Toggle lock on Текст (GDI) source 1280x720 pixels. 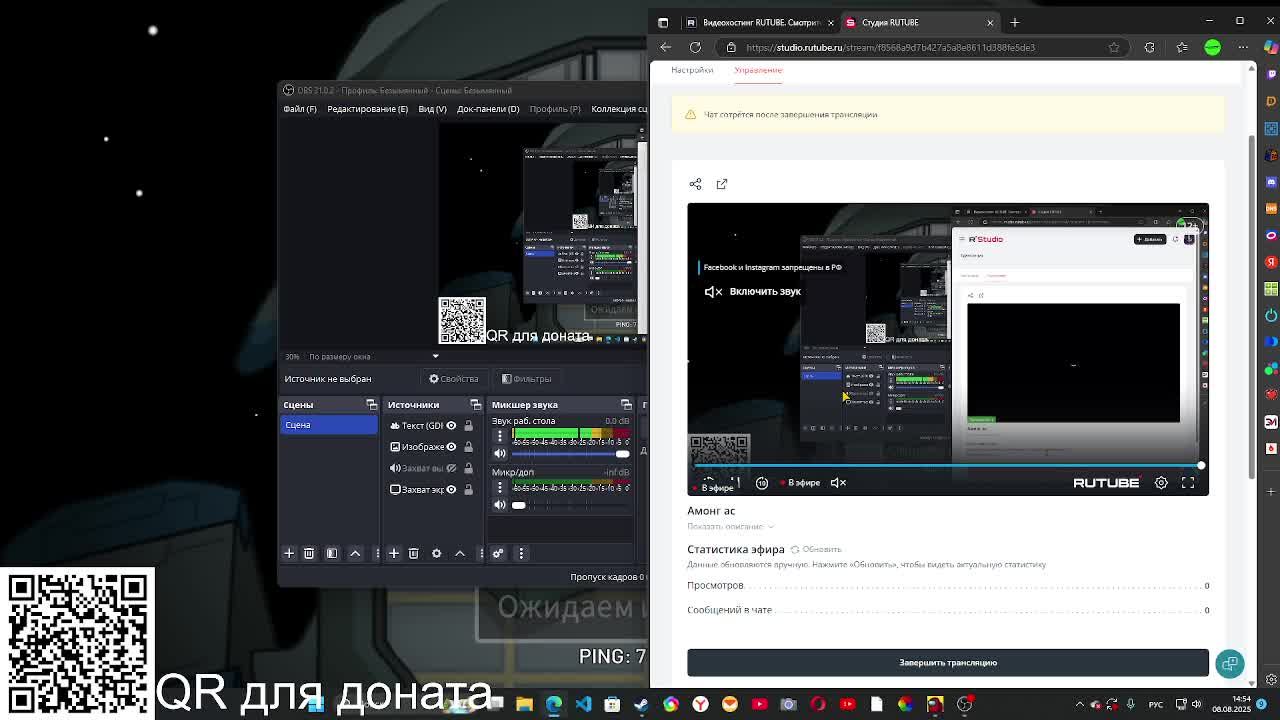[x=468, y=425]
